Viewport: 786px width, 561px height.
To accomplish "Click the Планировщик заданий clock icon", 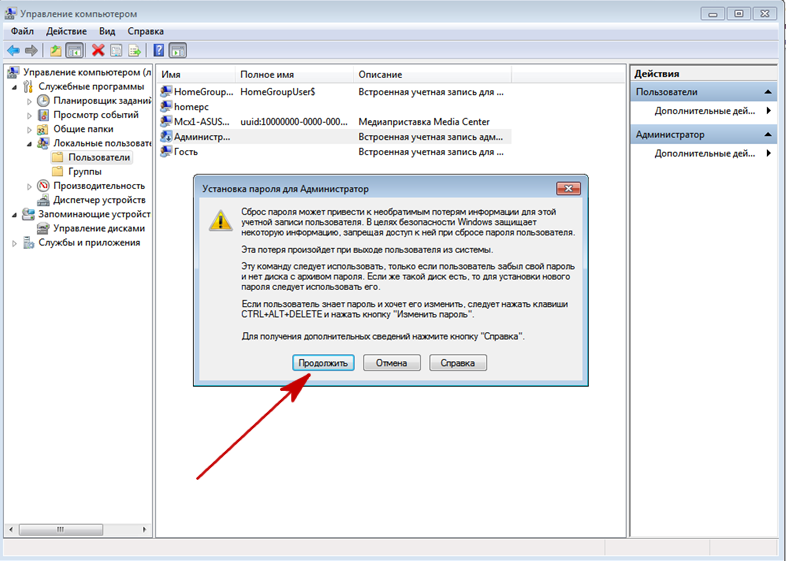I will click(44, 100).
